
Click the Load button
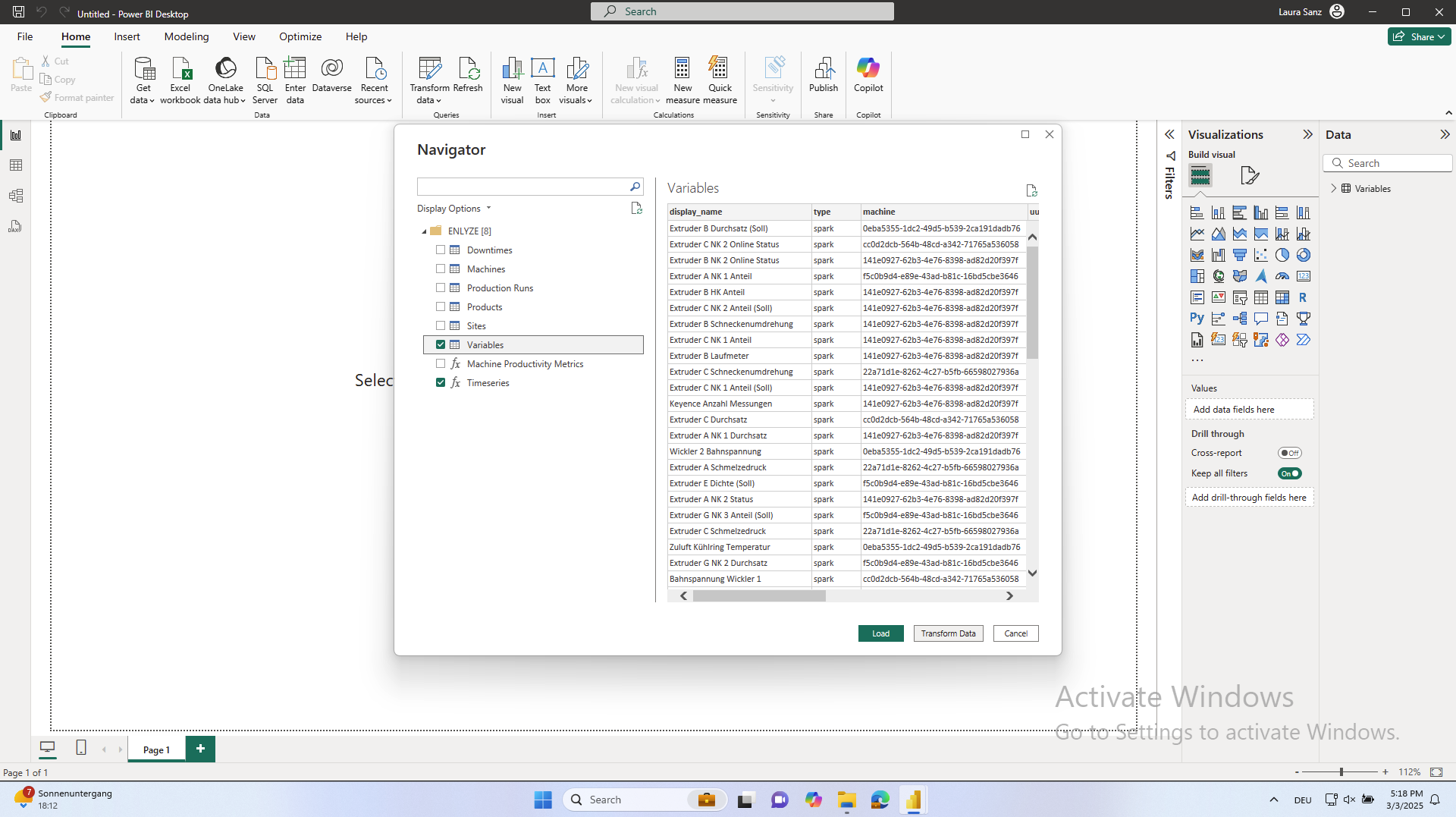(x=880, y=633)
